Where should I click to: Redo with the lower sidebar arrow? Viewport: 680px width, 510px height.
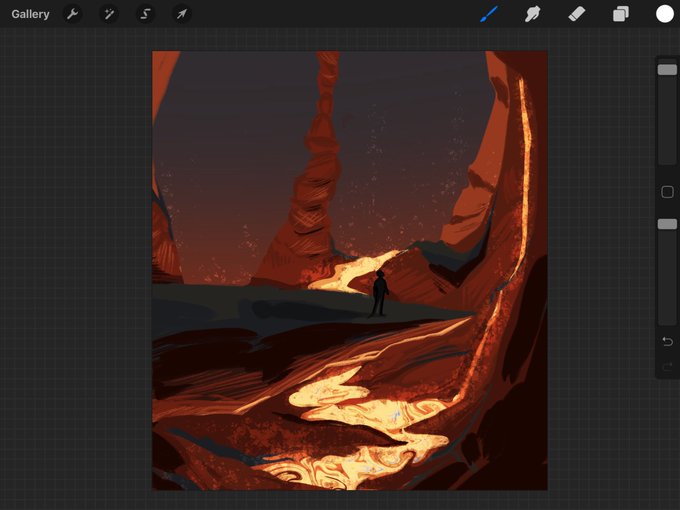[x=667, y=367]
